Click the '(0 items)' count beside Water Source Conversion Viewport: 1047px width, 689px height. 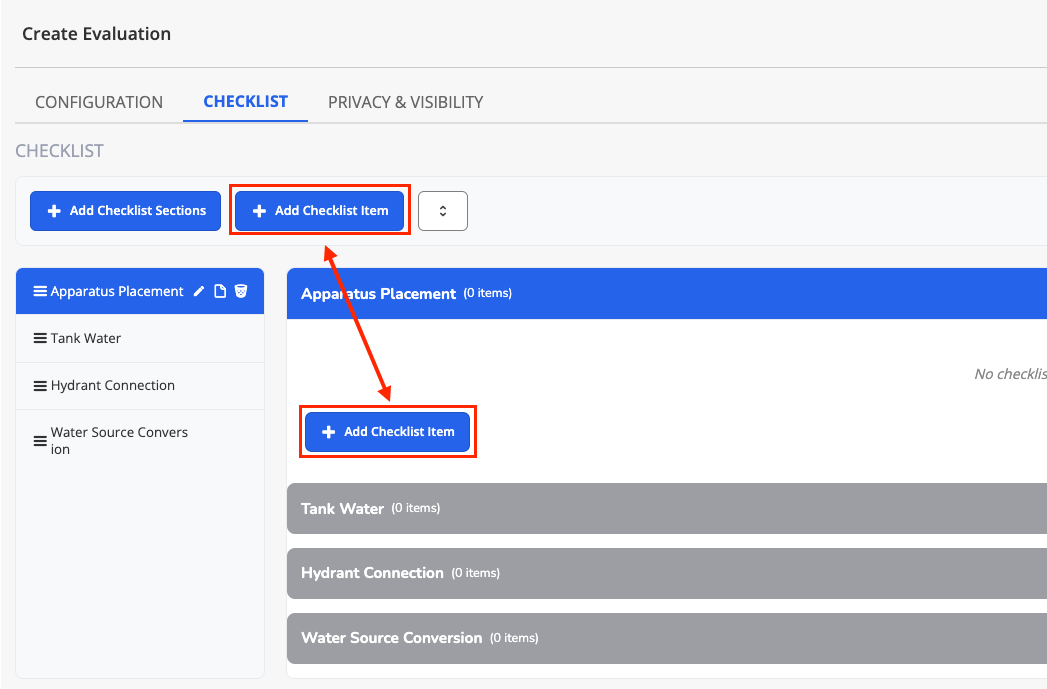(x=514, y=638)
